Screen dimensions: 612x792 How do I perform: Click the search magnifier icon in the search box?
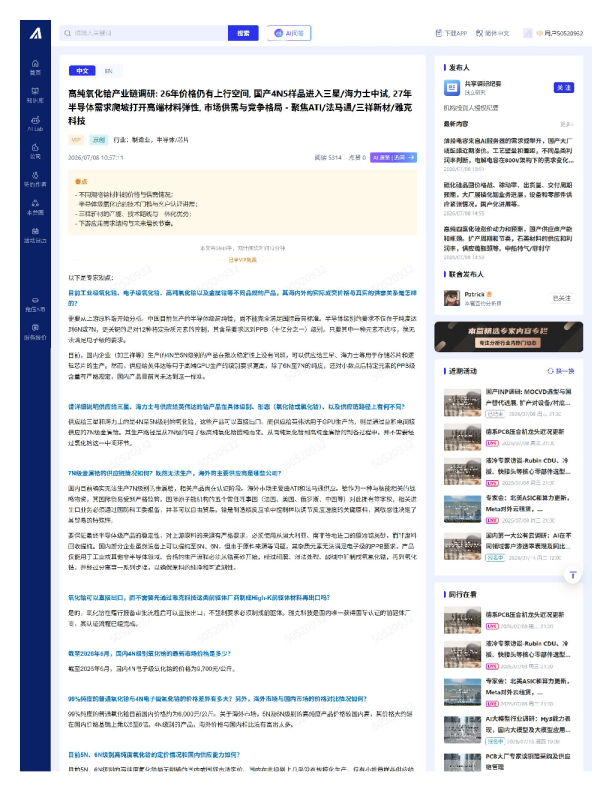68,33
